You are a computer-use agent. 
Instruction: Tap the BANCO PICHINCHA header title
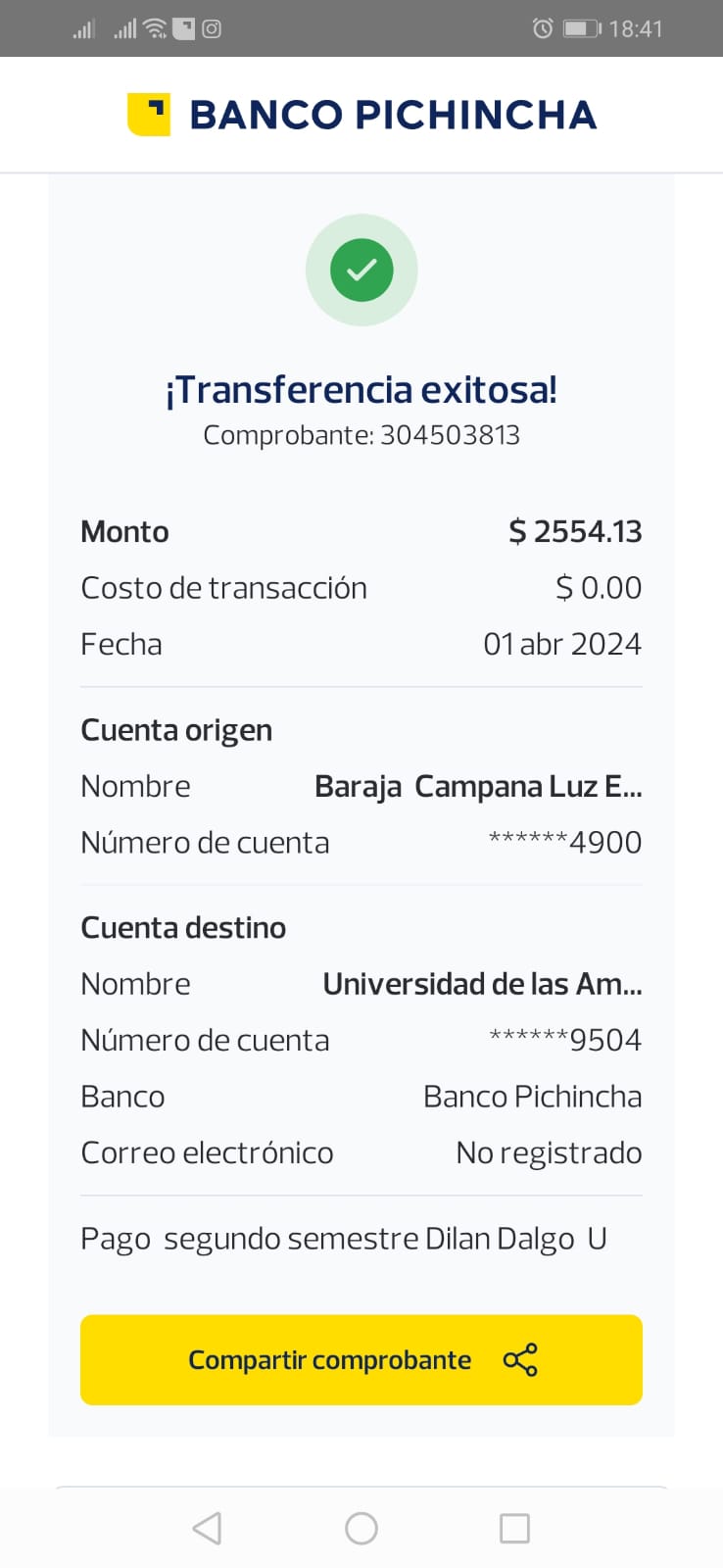point(392,115)
